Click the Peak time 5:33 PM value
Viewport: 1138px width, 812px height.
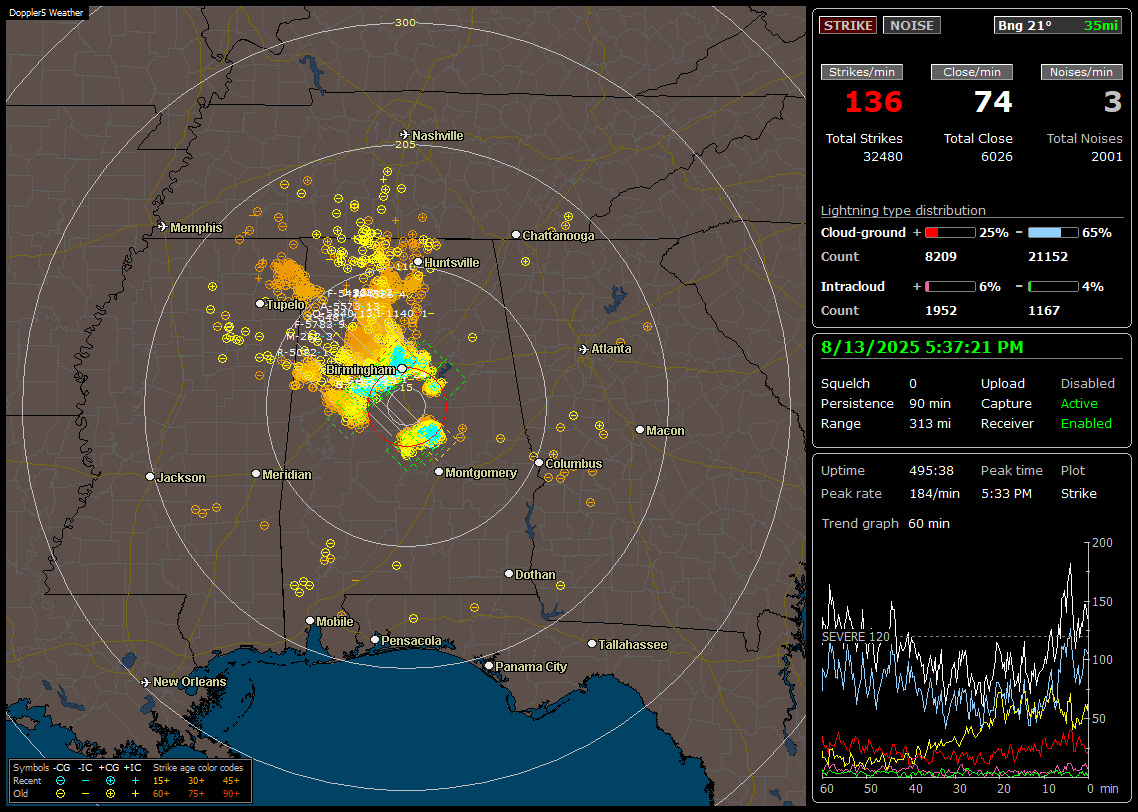[1006, 493]
